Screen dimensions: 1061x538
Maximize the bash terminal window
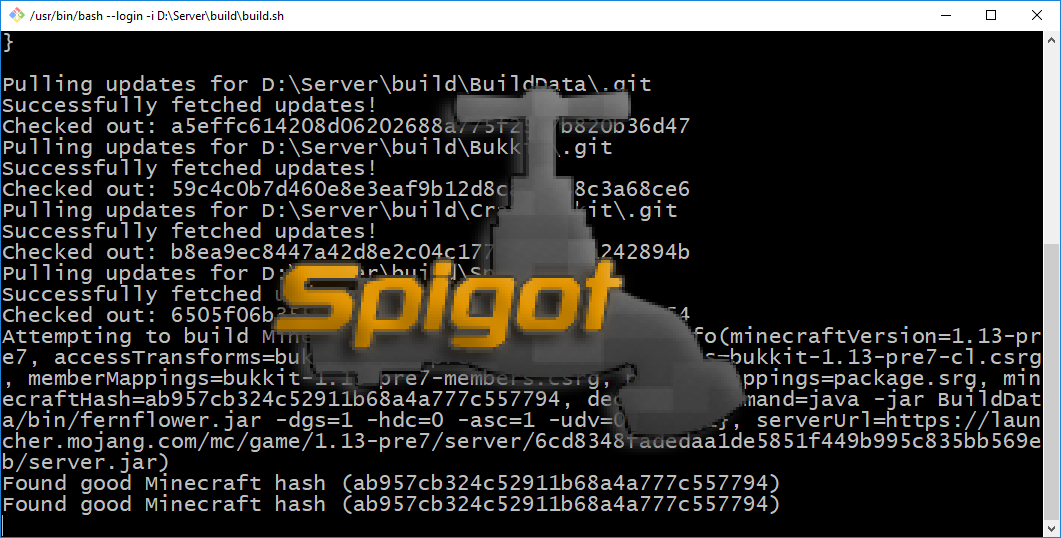991,16
